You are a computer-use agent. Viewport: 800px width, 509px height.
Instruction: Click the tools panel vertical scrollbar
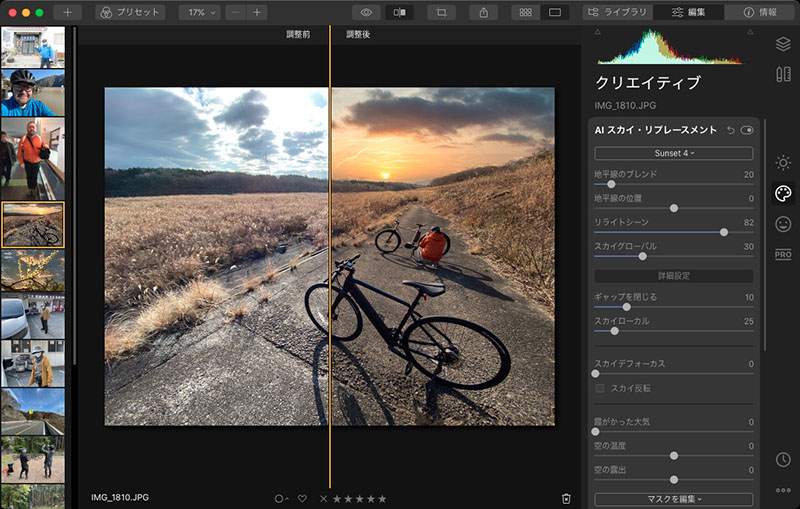coord(765,235)
